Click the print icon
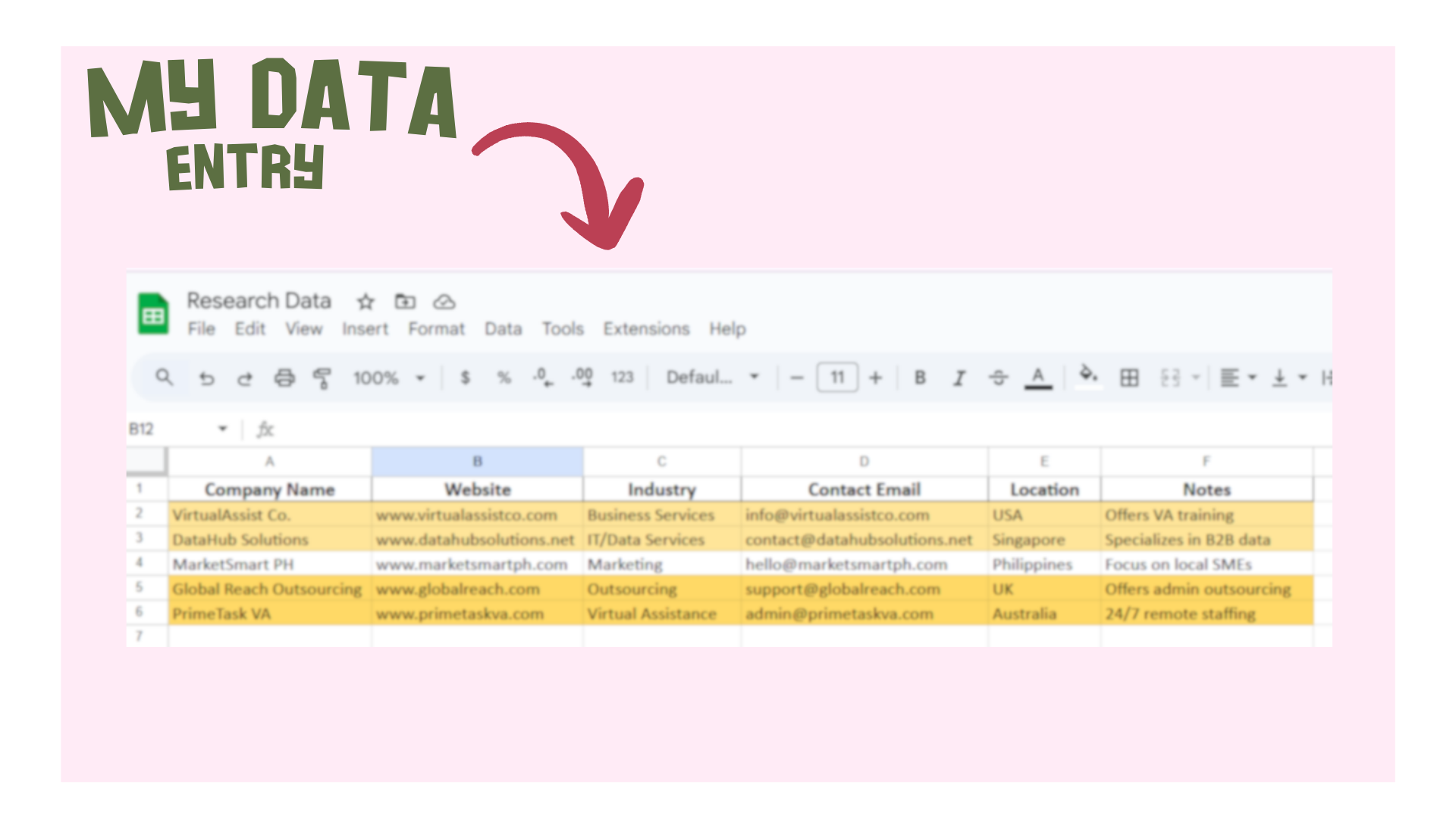This screenshot has height=819, width=1456. click(x=284, y=378)
